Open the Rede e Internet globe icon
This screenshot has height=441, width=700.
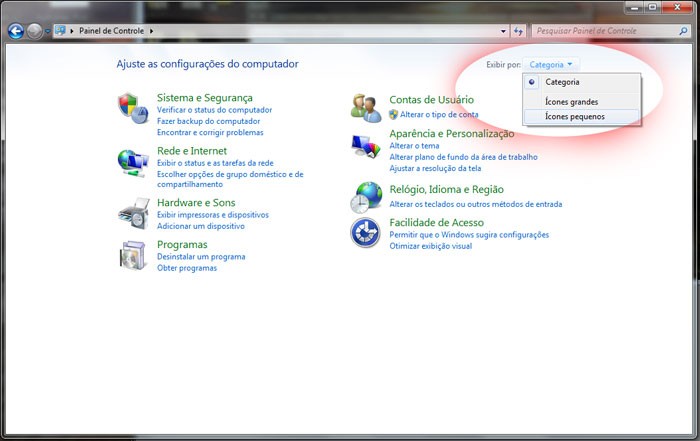coord(133,163)
